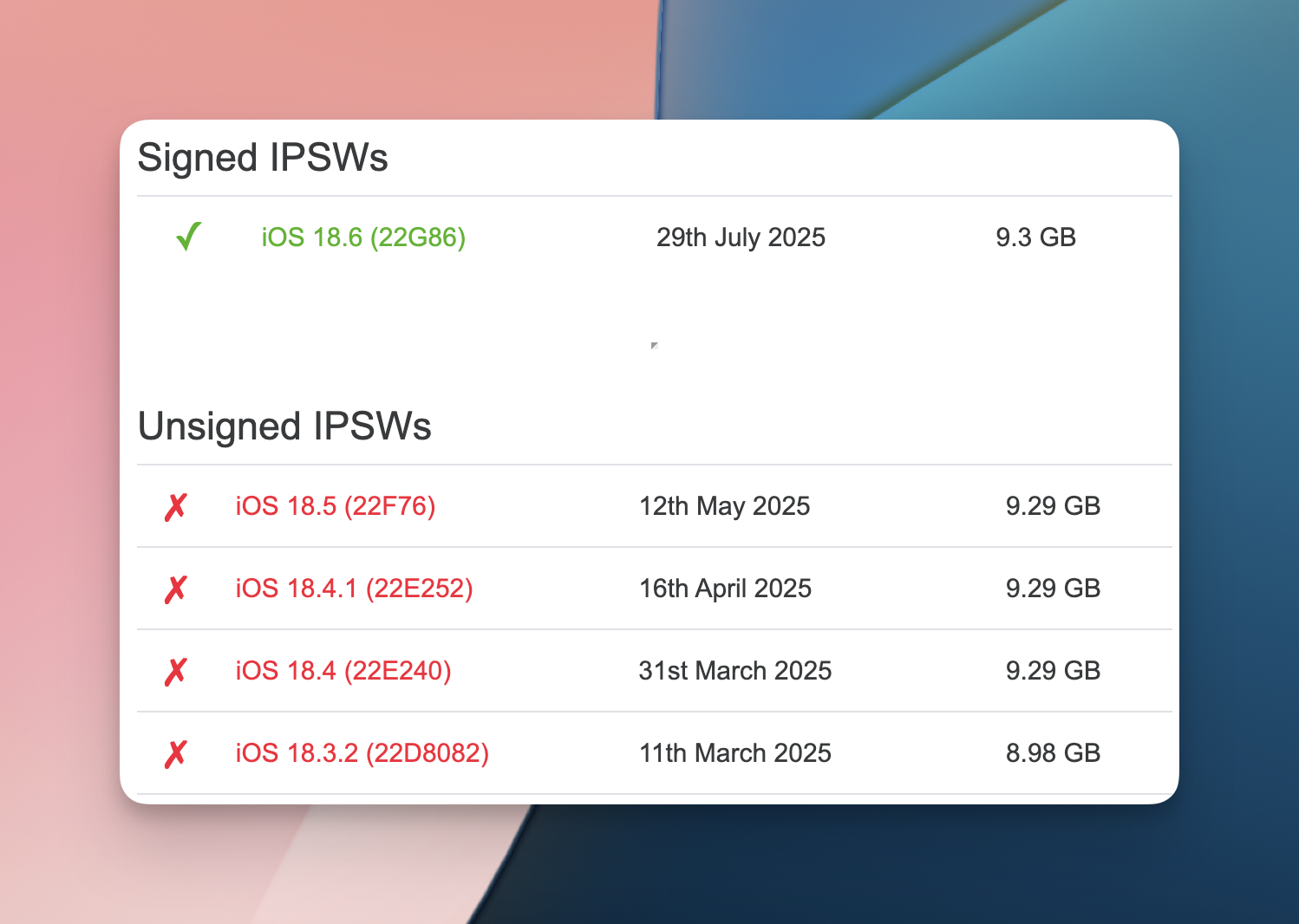Click the red X beside iOS 18.3.2
This screenshot has width=1299, height=924.
(x=175, y=754)
